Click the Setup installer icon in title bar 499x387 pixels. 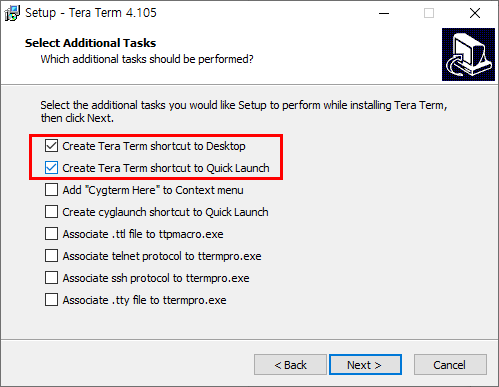(12, 13)
